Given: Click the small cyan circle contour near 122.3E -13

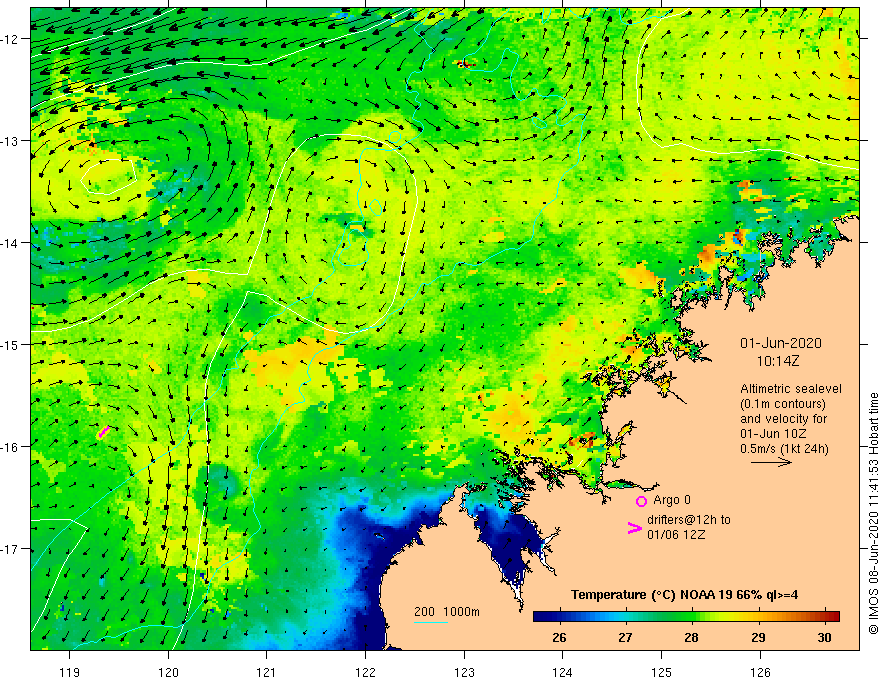Looking at the screenshot, I should click(x=395, y=137).
